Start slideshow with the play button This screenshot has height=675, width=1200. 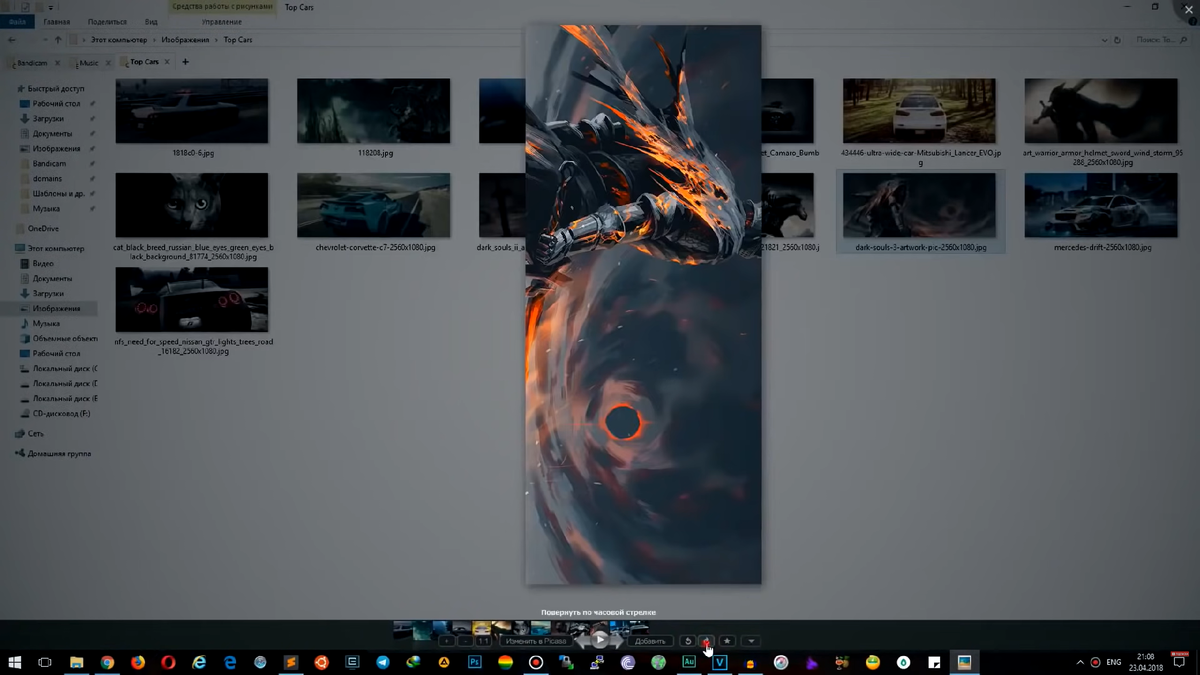tap(600, 640)
